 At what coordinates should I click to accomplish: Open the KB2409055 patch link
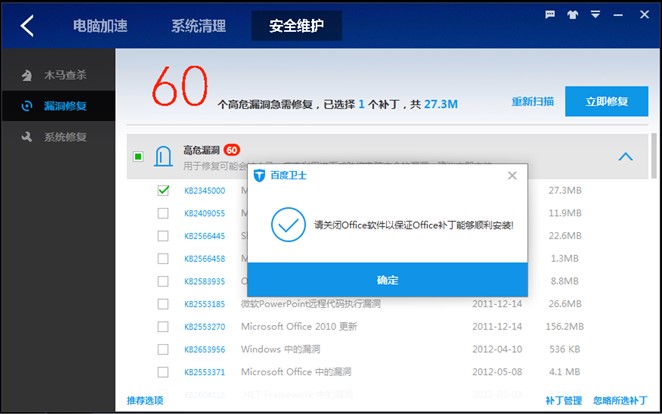point(205,214)
